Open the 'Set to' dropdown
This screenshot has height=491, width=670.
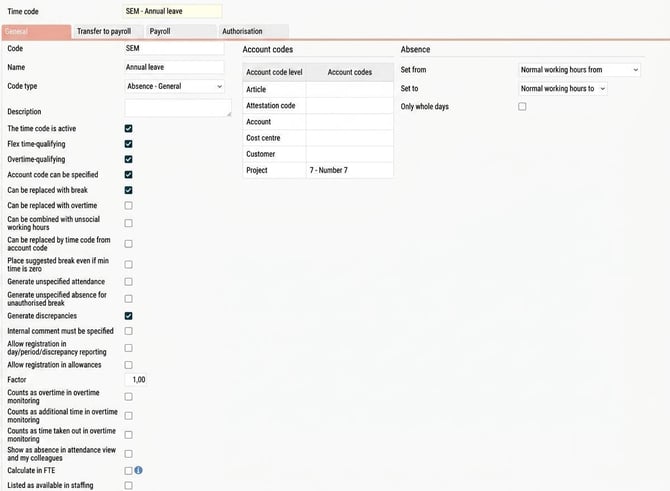pos(563,88)
